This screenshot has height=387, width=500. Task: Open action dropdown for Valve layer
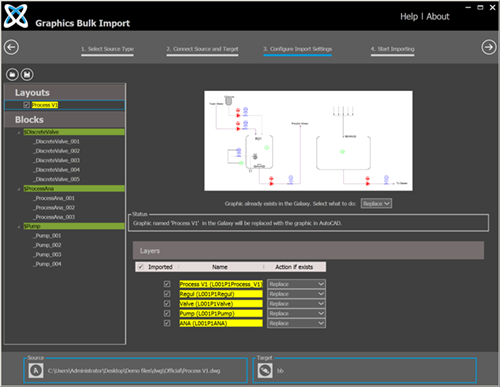296,304
